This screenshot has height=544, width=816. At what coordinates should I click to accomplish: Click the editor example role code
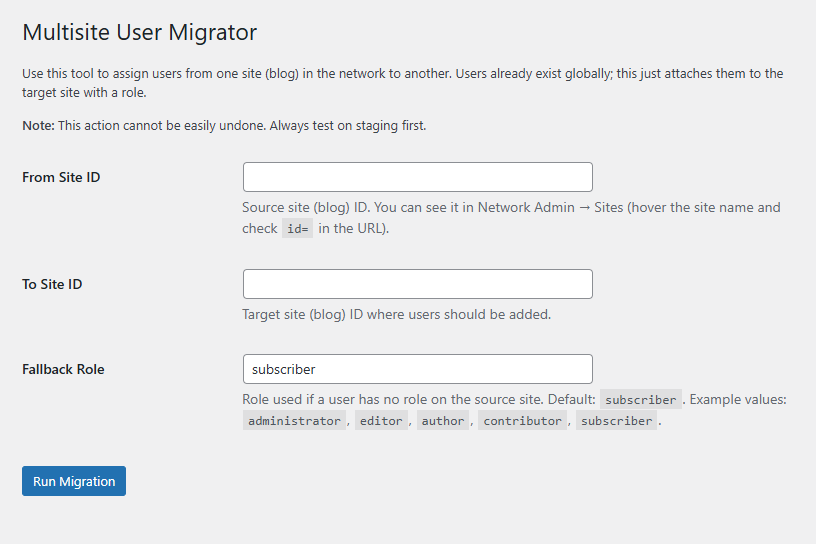point(381,421)
